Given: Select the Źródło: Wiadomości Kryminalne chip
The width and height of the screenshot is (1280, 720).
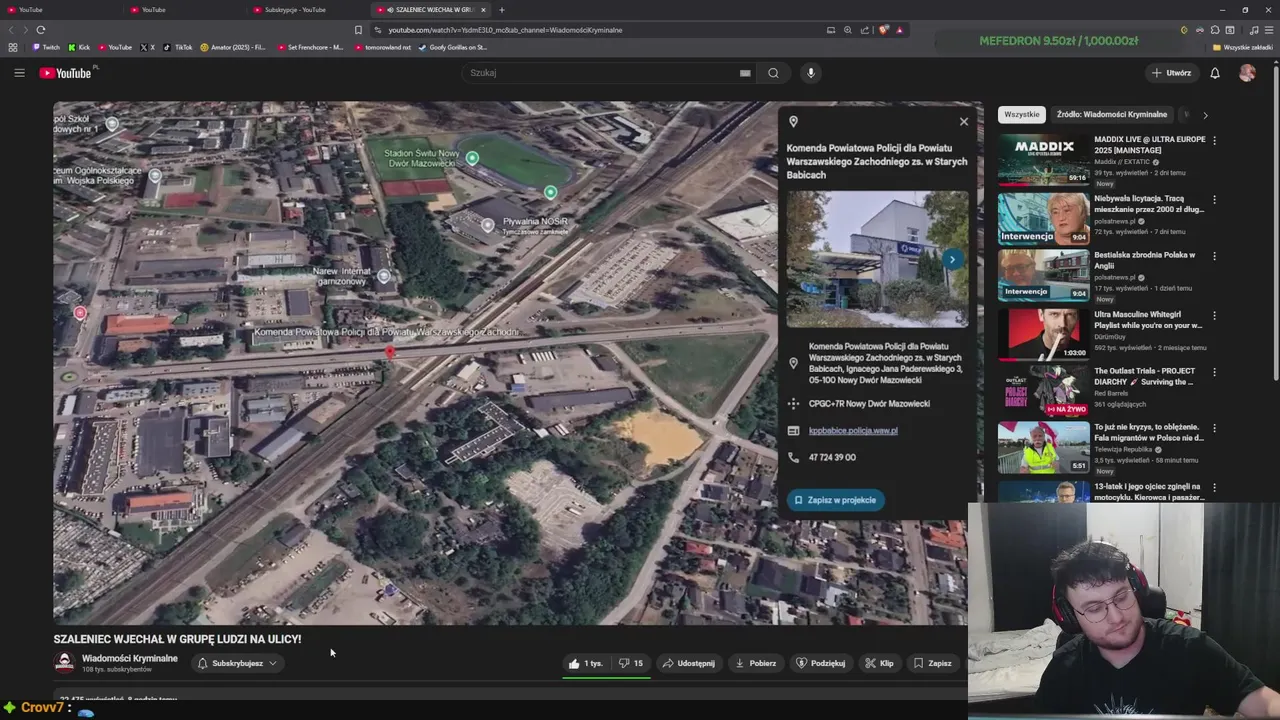Looking at the screenshot, I should pos(1112,114).
